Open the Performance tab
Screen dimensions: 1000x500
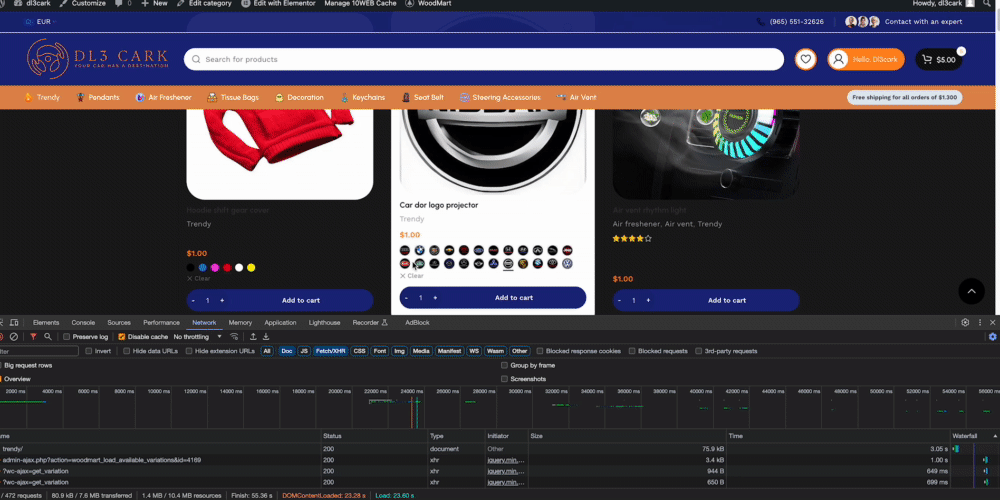(161, 323)
